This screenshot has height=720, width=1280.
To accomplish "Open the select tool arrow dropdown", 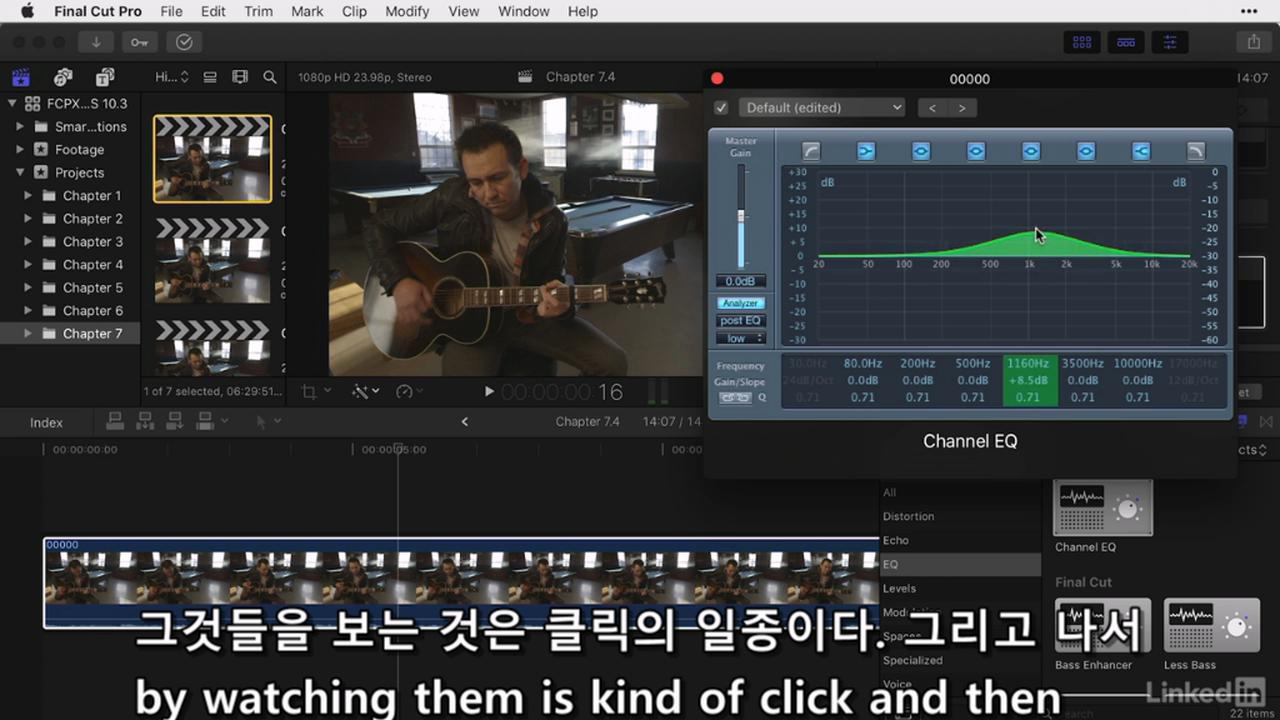I will pyautogui.click(x=268, y=421).
